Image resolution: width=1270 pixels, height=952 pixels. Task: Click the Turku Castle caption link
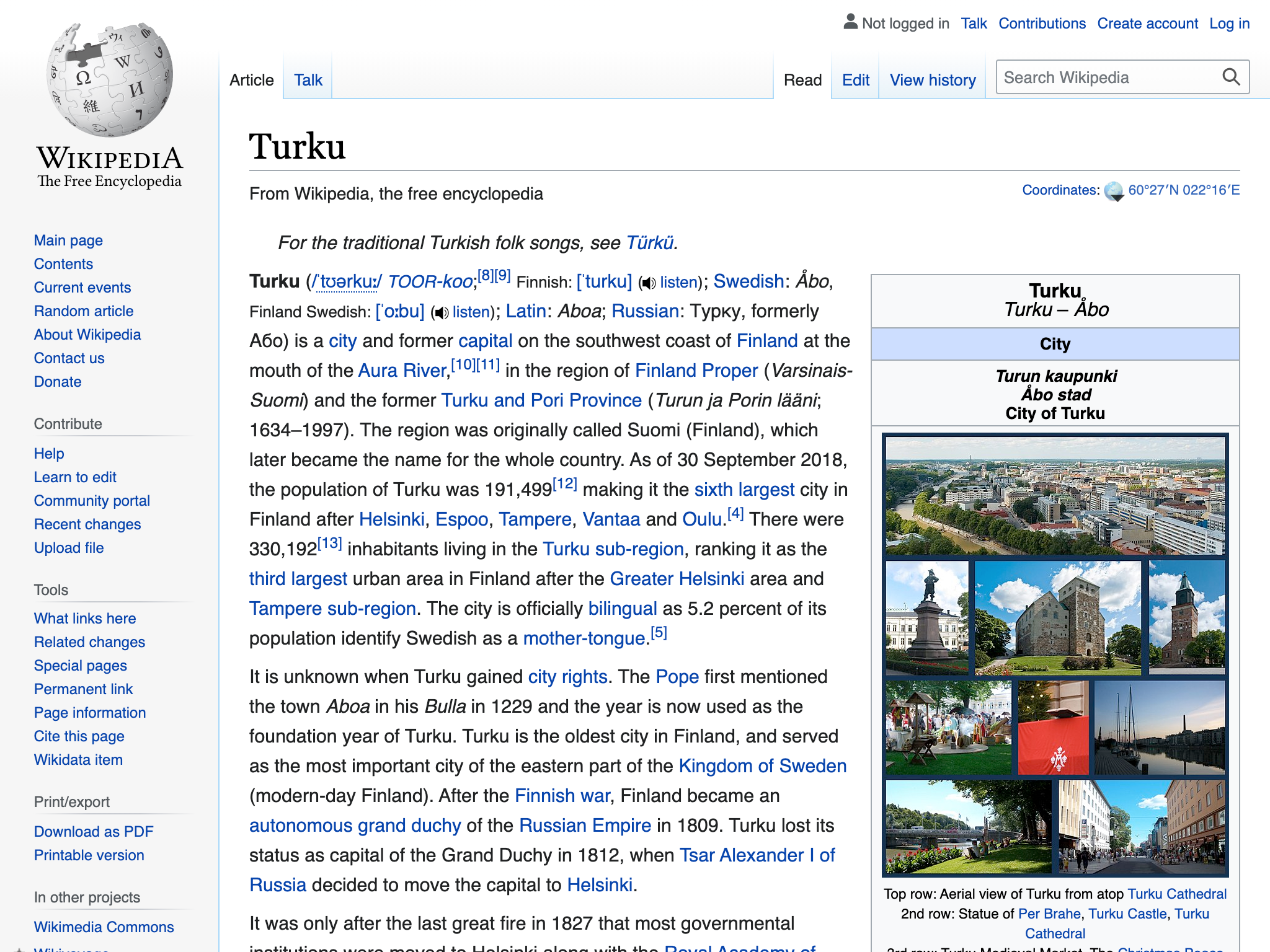click(1127, 914)
